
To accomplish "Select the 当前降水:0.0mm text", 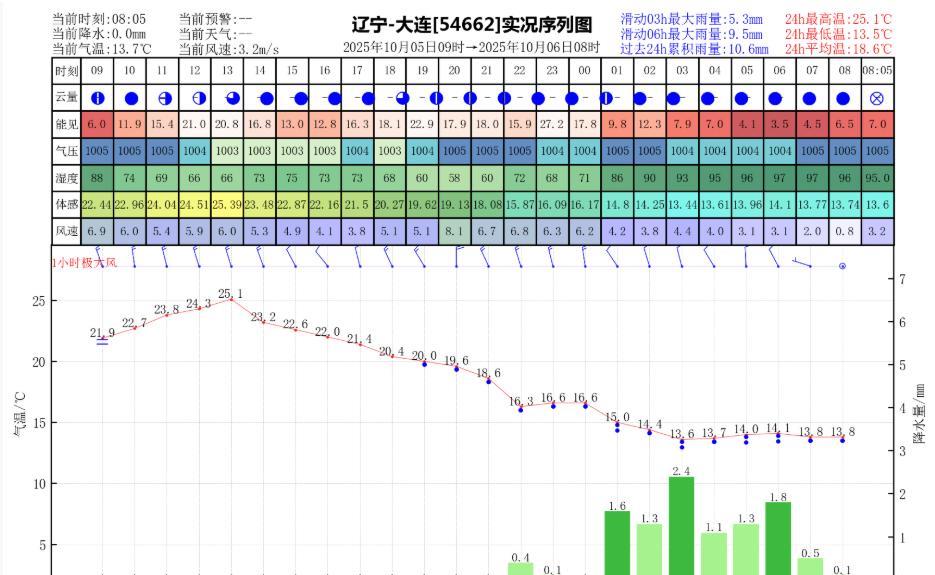I will click(99, 34).
